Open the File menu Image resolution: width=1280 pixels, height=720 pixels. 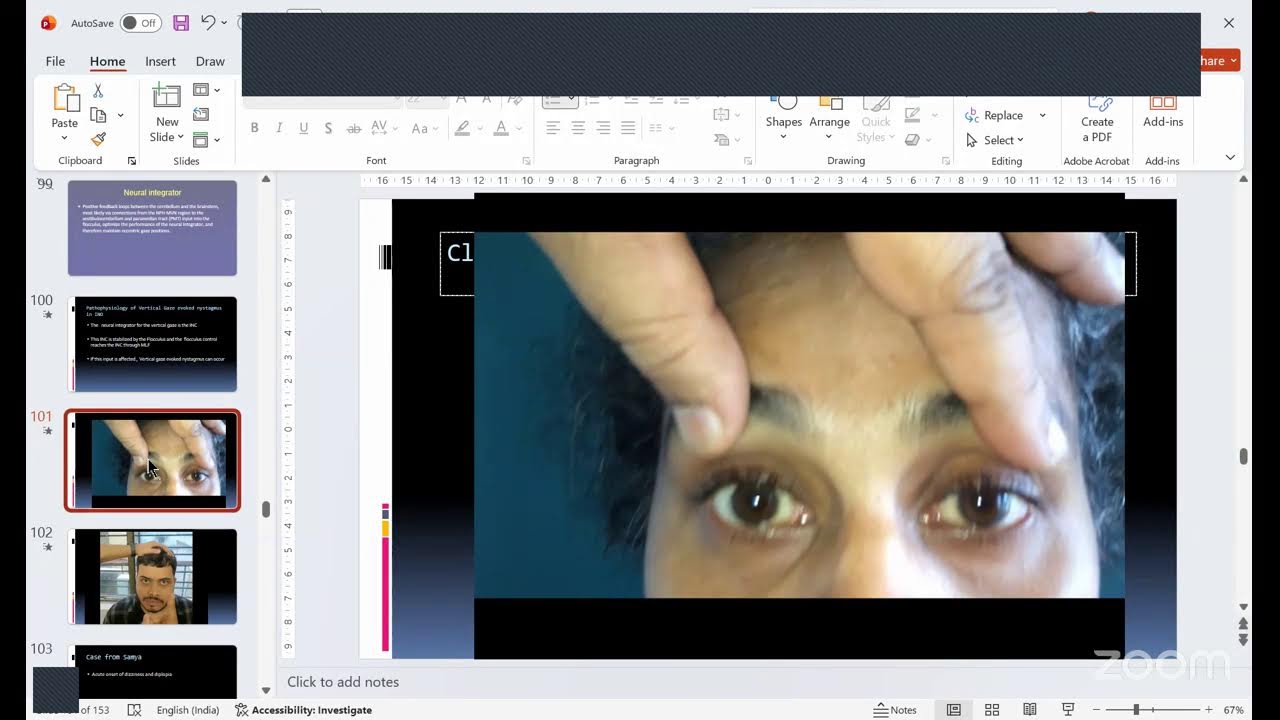click(x=55, y=61)
